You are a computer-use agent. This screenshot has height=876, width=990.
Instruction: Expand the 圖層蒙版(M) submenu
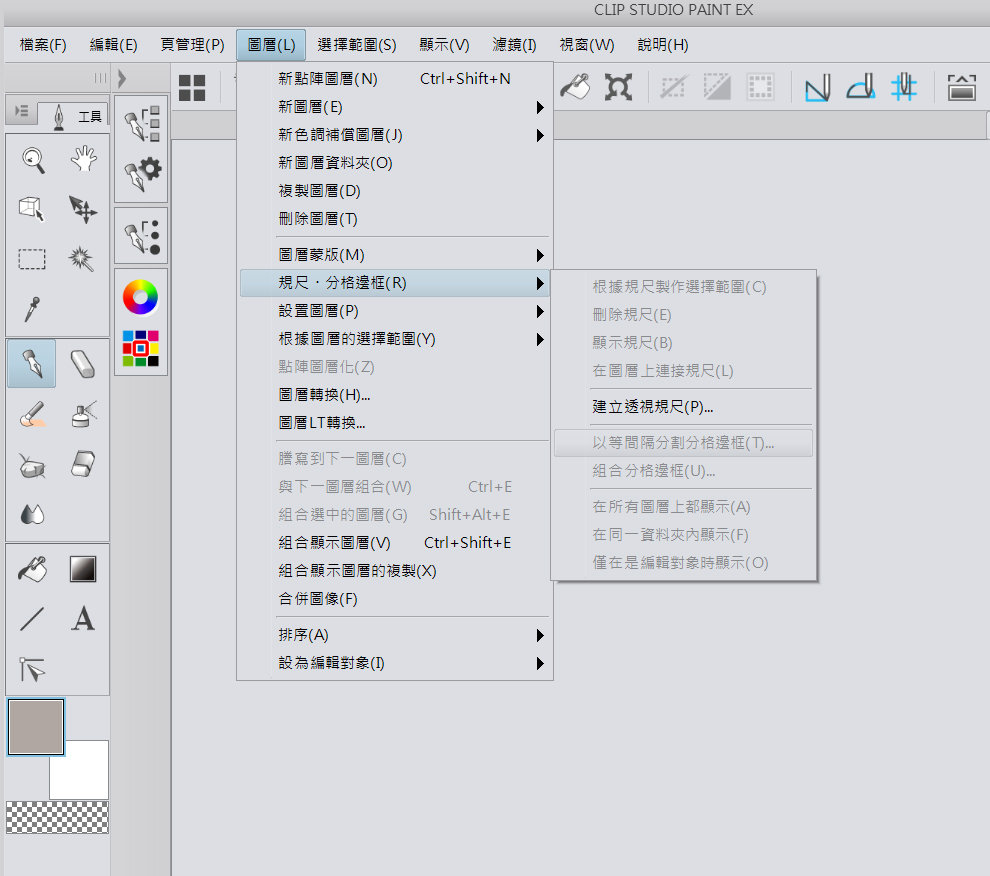397,255
